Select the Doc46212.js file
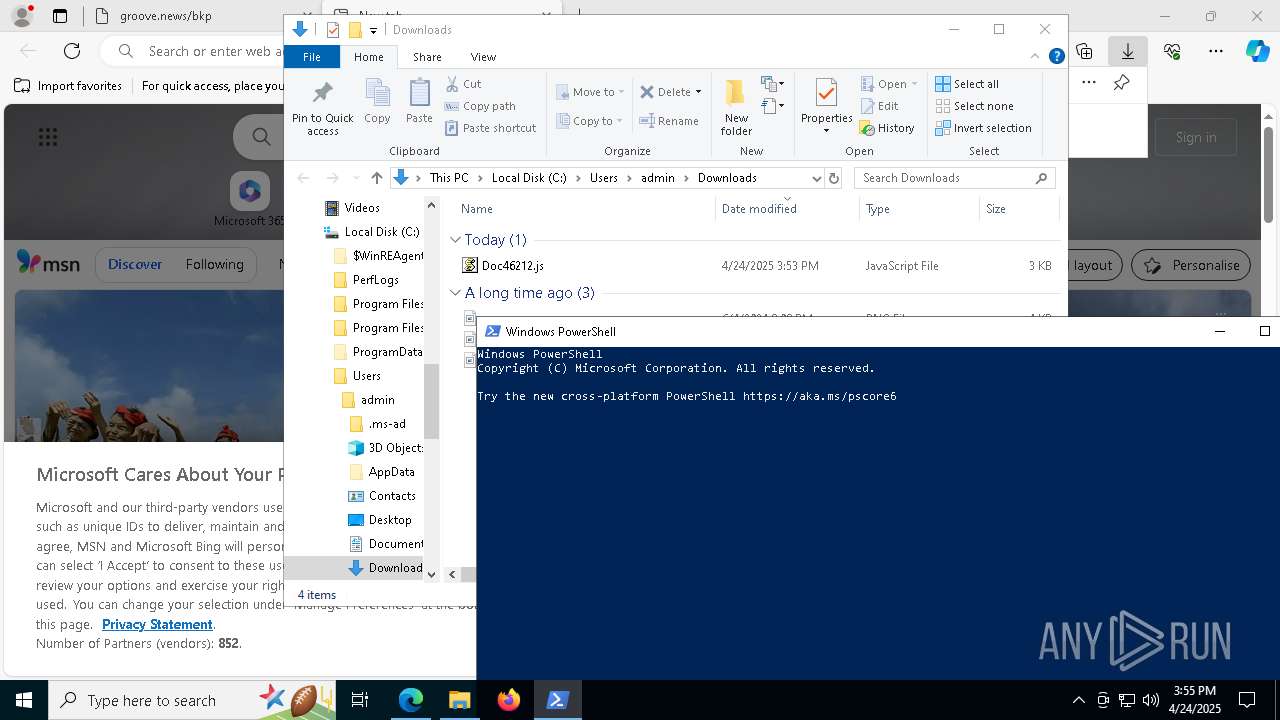This screenshot has width=1280, height=720. tap(512, 266)
